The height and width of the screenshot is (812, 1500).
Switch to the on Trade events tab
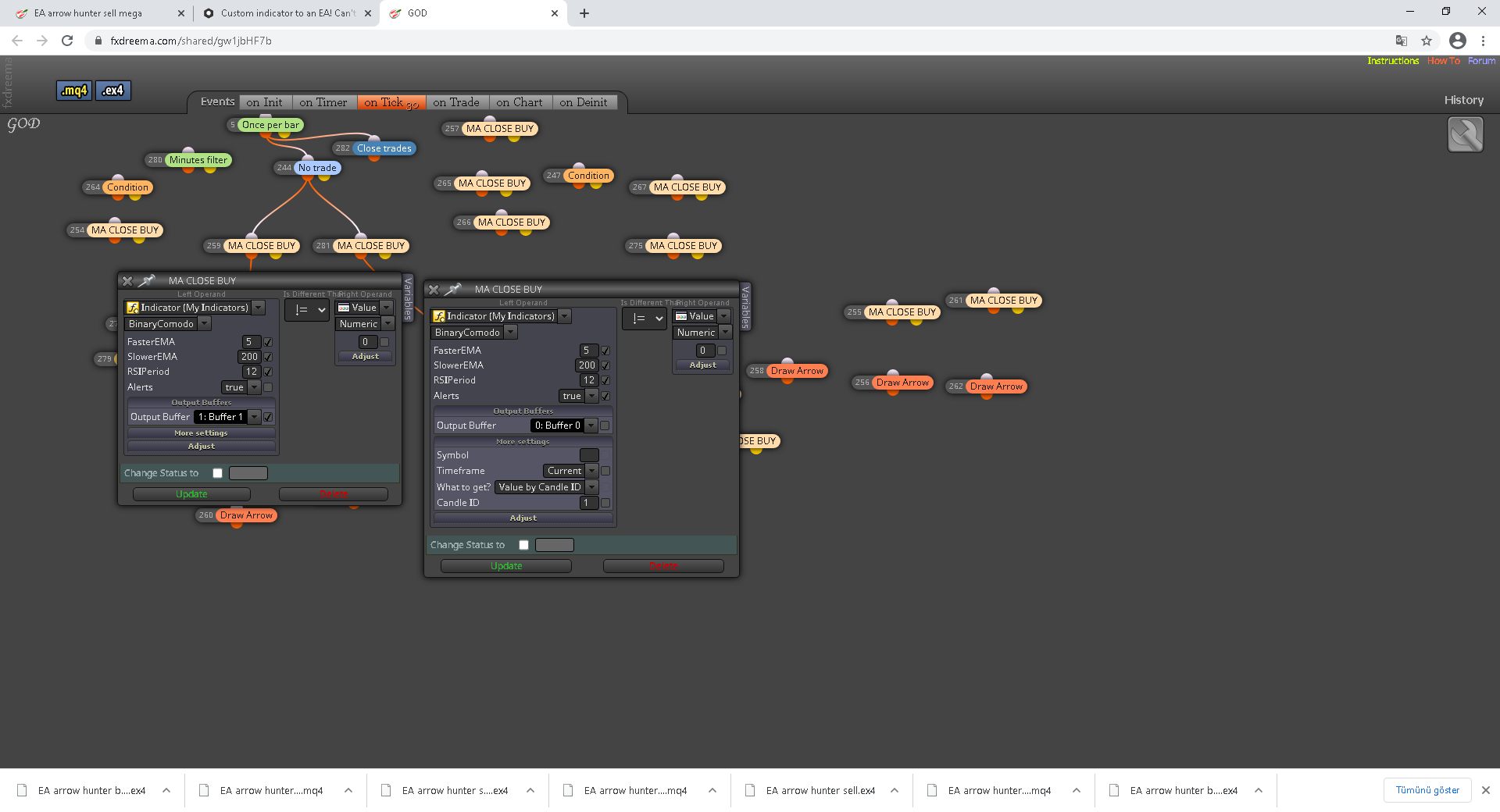coord(456,102)
